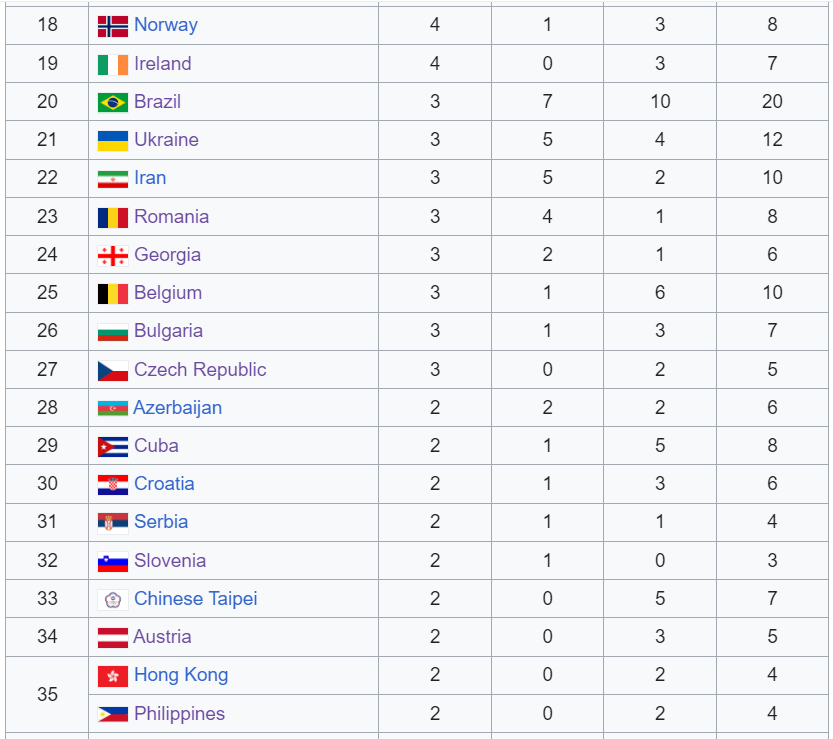833x739 pixels.
Task: Select the rank 35 table cell
Action: tap(47, 694)
